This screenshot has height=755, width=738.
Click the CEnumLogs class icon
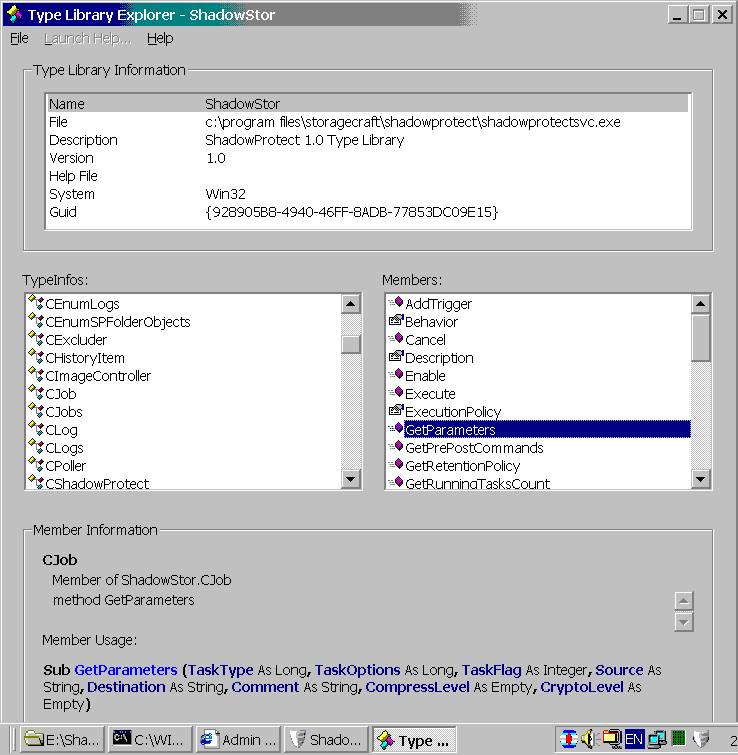point(37,304)
